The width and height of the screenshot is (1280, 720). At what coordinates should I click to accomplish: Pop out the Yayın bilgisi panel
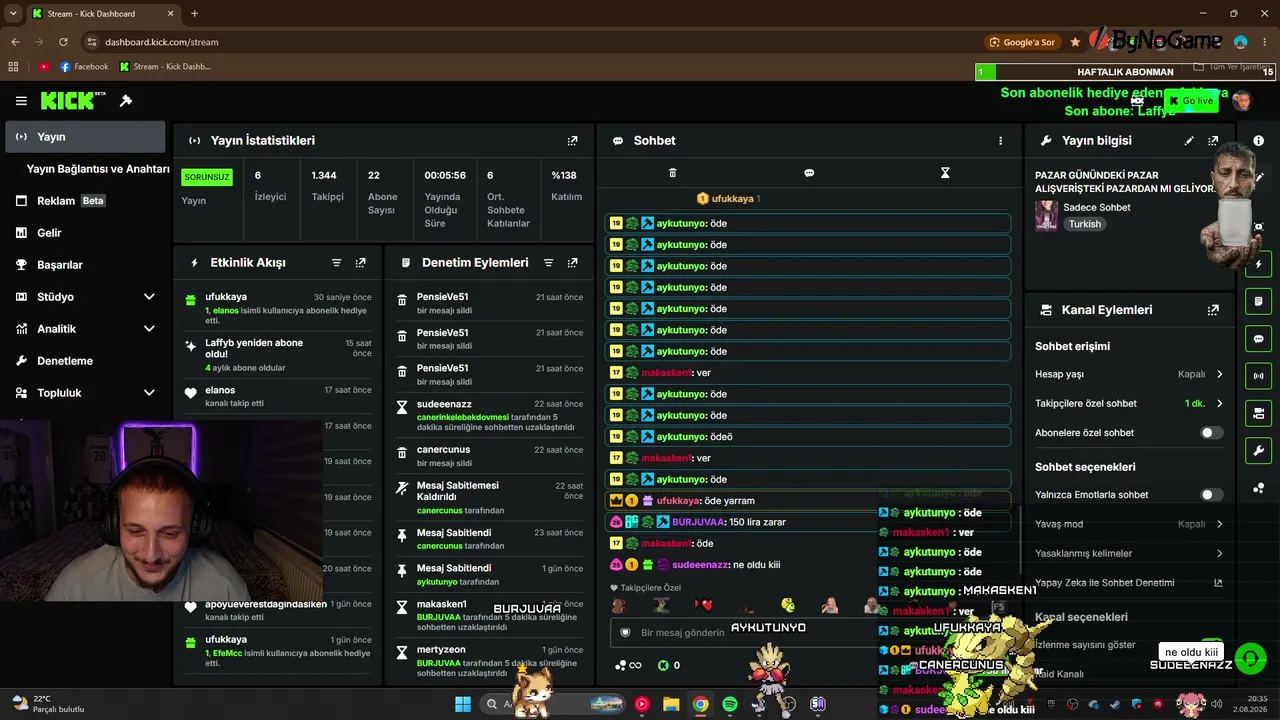[x=1213, y=141]
